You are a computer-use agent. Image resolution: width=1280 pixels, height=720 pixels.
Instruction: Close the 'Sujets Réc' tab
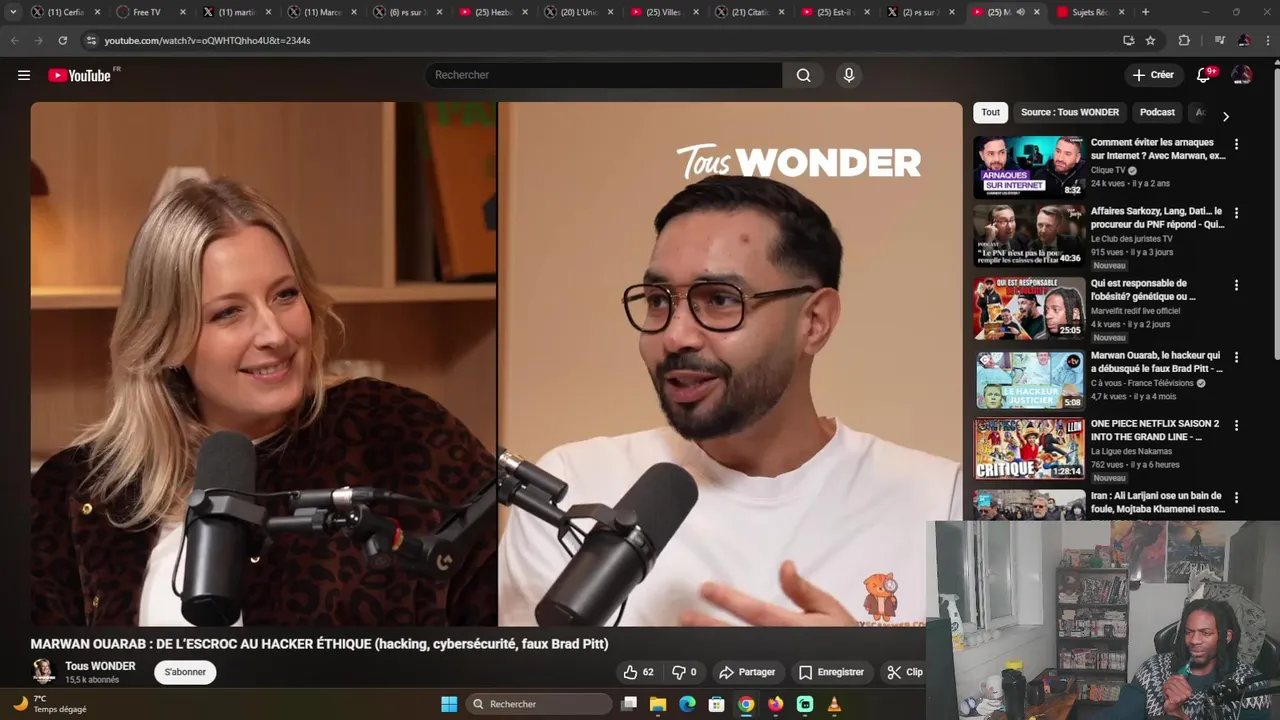1120,12
